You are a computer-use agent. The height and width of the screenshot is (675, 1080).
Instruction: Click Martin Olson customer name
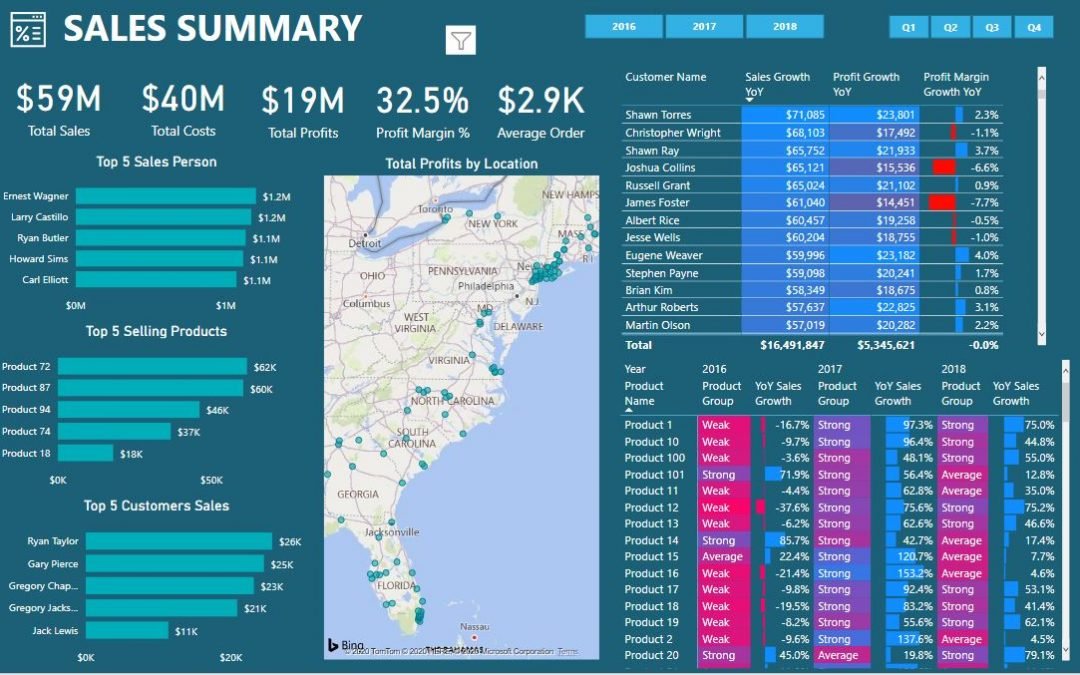[x=657, y=325]
